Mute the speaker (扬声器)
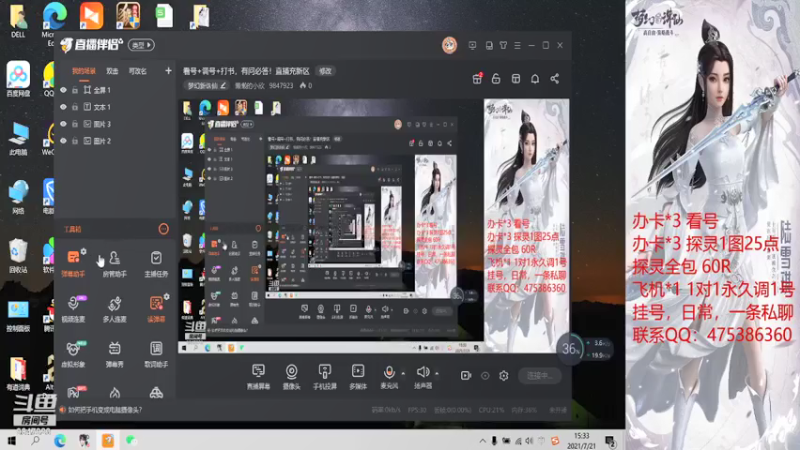This screenshot has width=800, height=450. pyautogui.click(x=422, y=377)
